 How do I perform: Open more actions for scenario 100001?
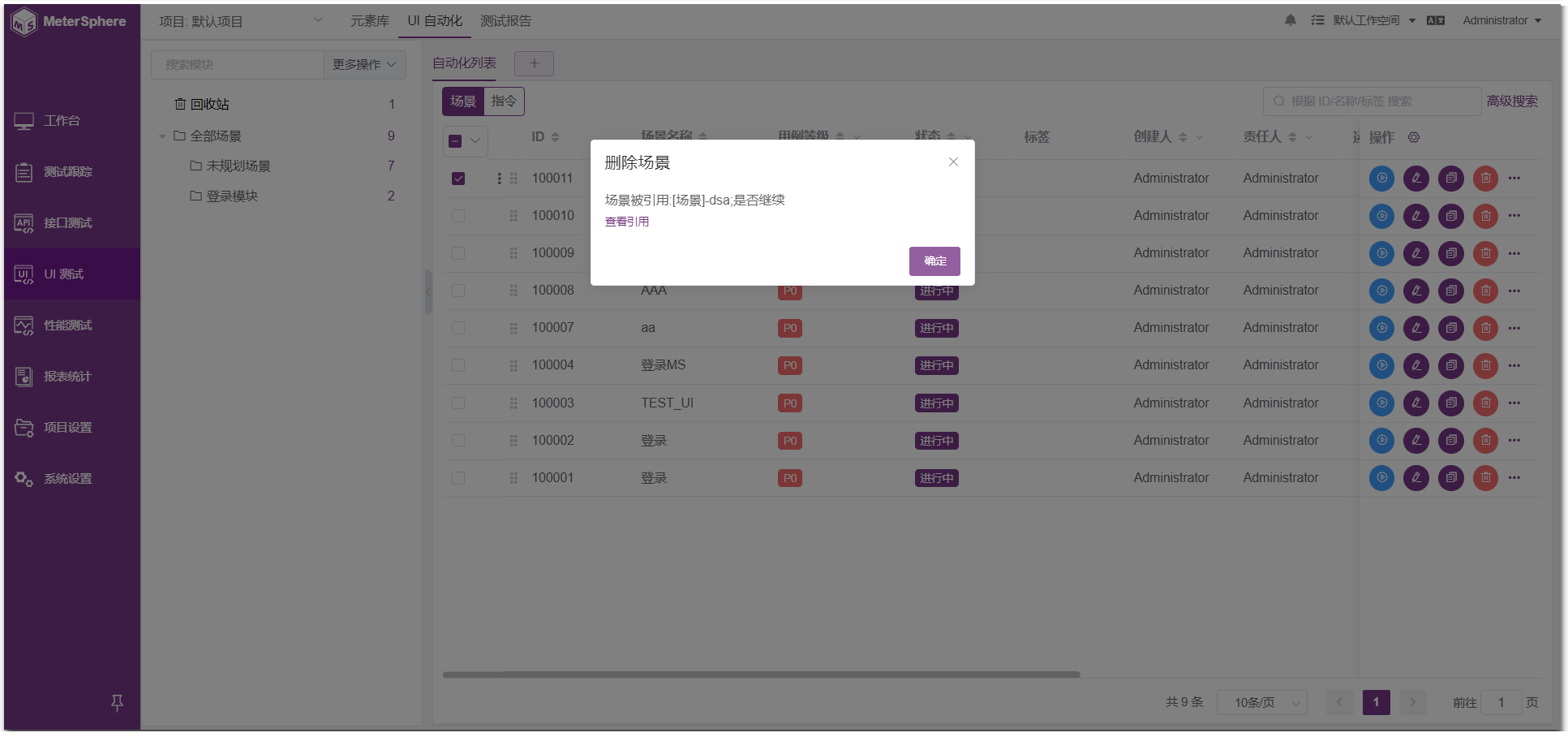click(x=1514, y=478)
